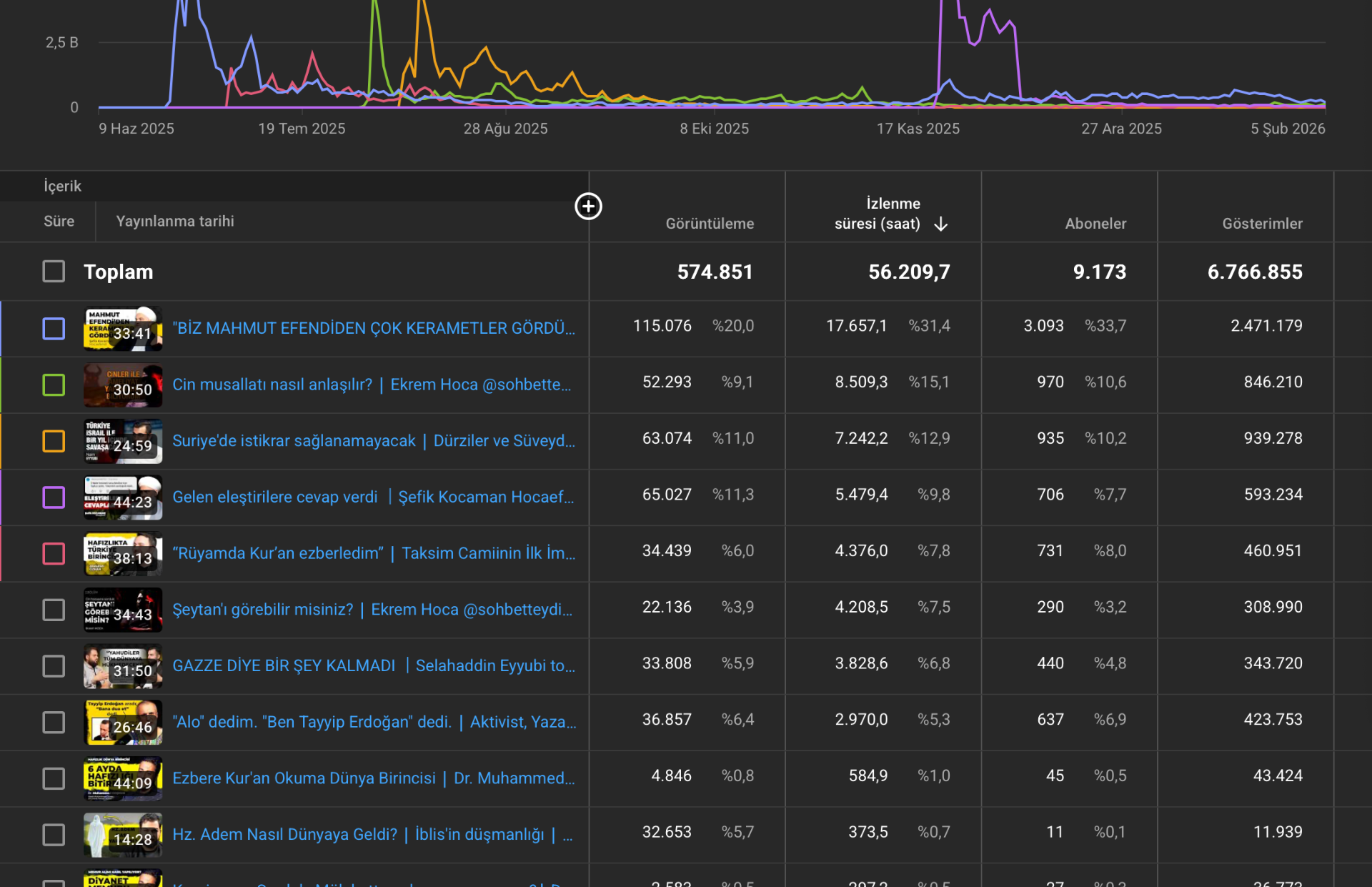Sort by Görüntüleme column header

click(709, 224)
